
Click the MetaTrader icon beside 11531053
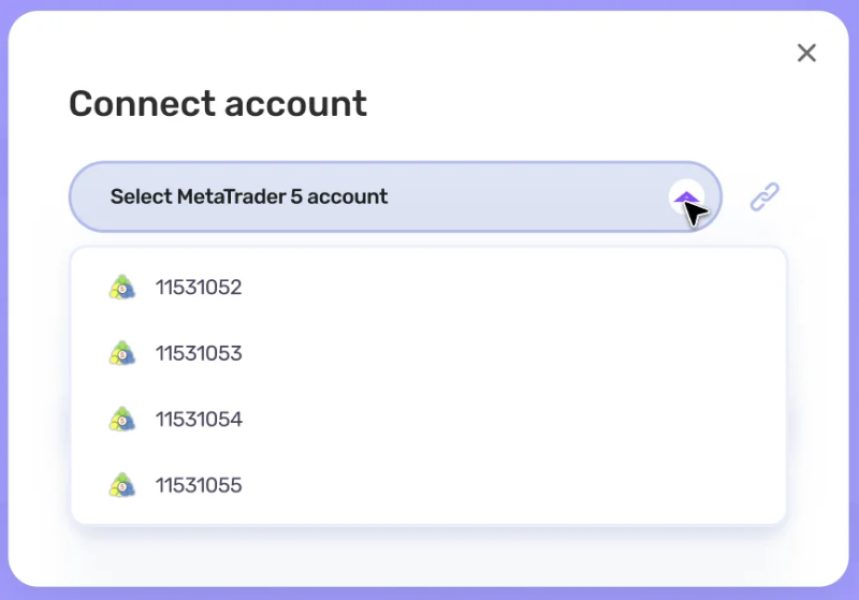(122, 354)
